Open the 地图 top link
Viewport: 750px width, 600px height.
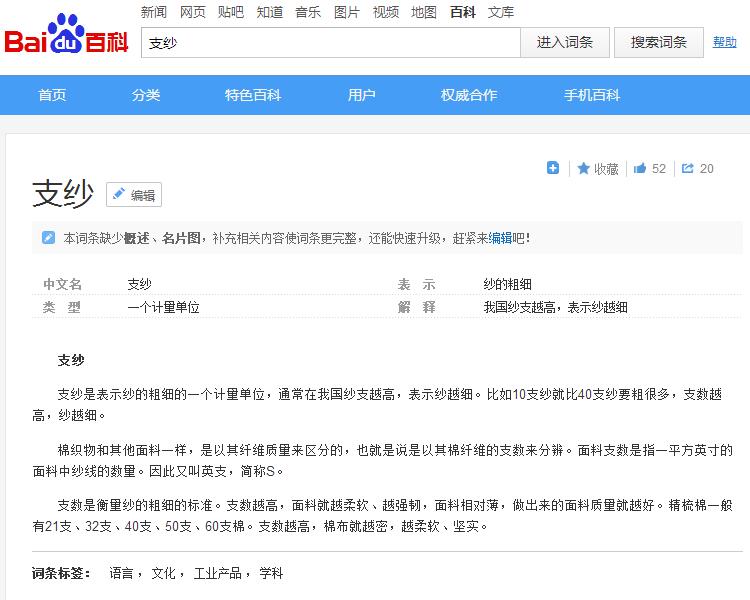click(424, 12)
